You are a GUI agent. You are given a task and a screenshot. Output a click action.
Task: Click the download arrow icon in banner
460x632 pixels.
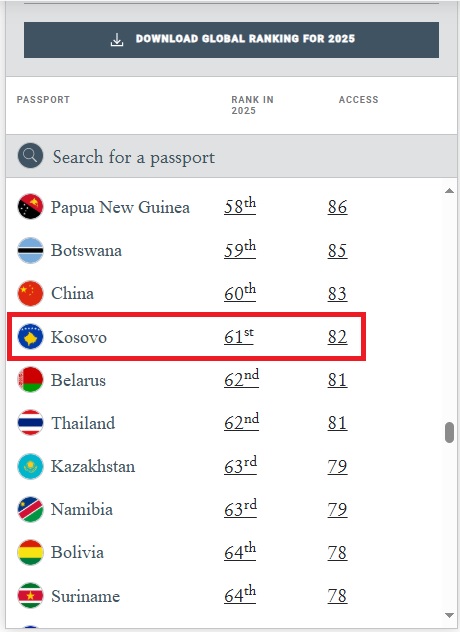coord(117,40)
